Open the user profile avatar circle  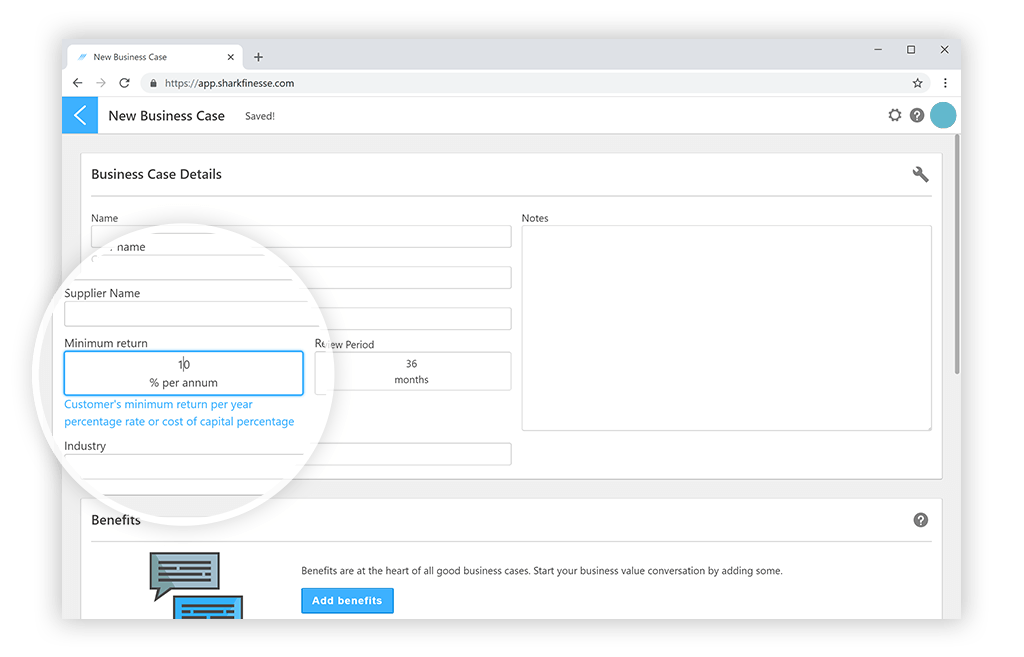943,116
